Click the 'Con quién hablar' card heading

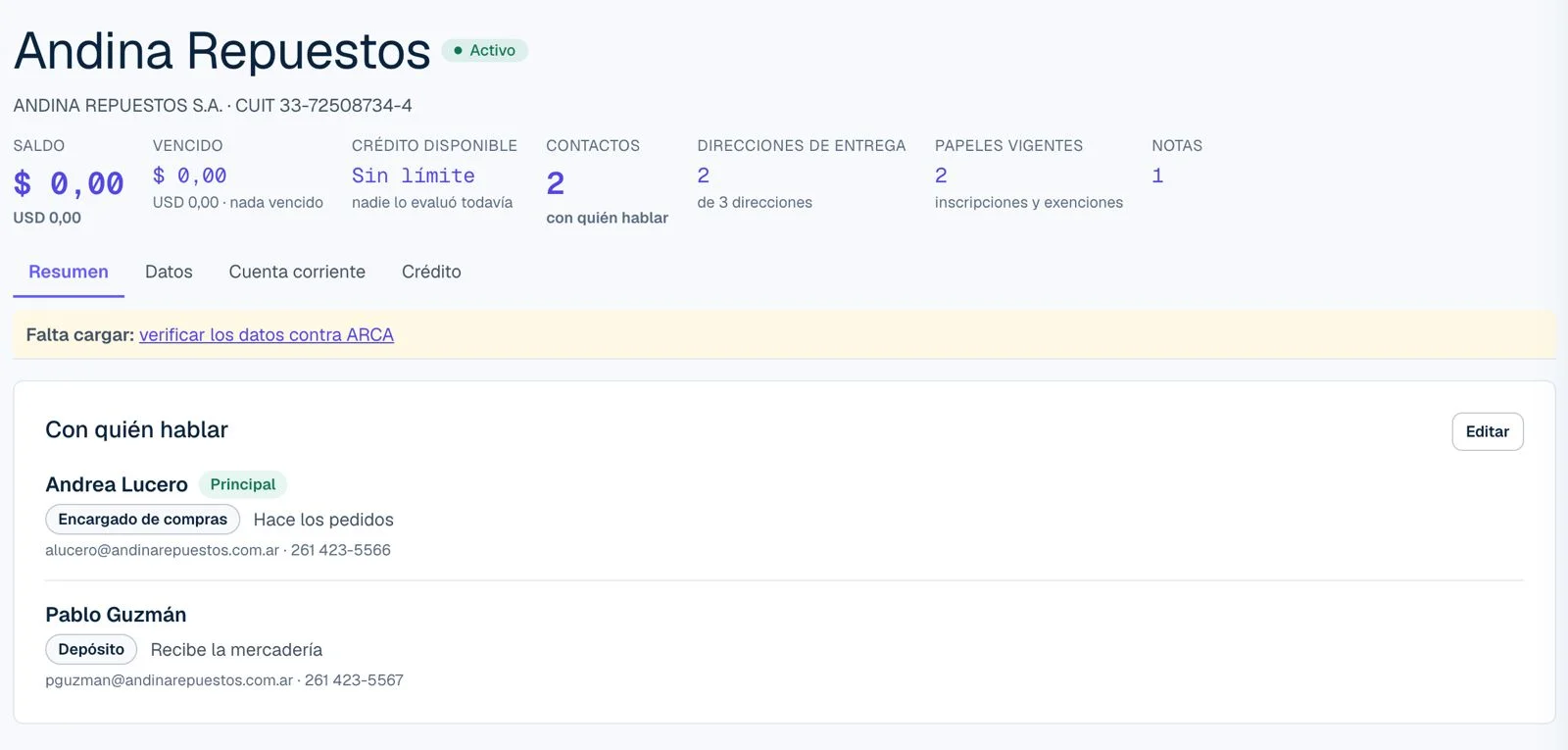click(x=136, y=429)
